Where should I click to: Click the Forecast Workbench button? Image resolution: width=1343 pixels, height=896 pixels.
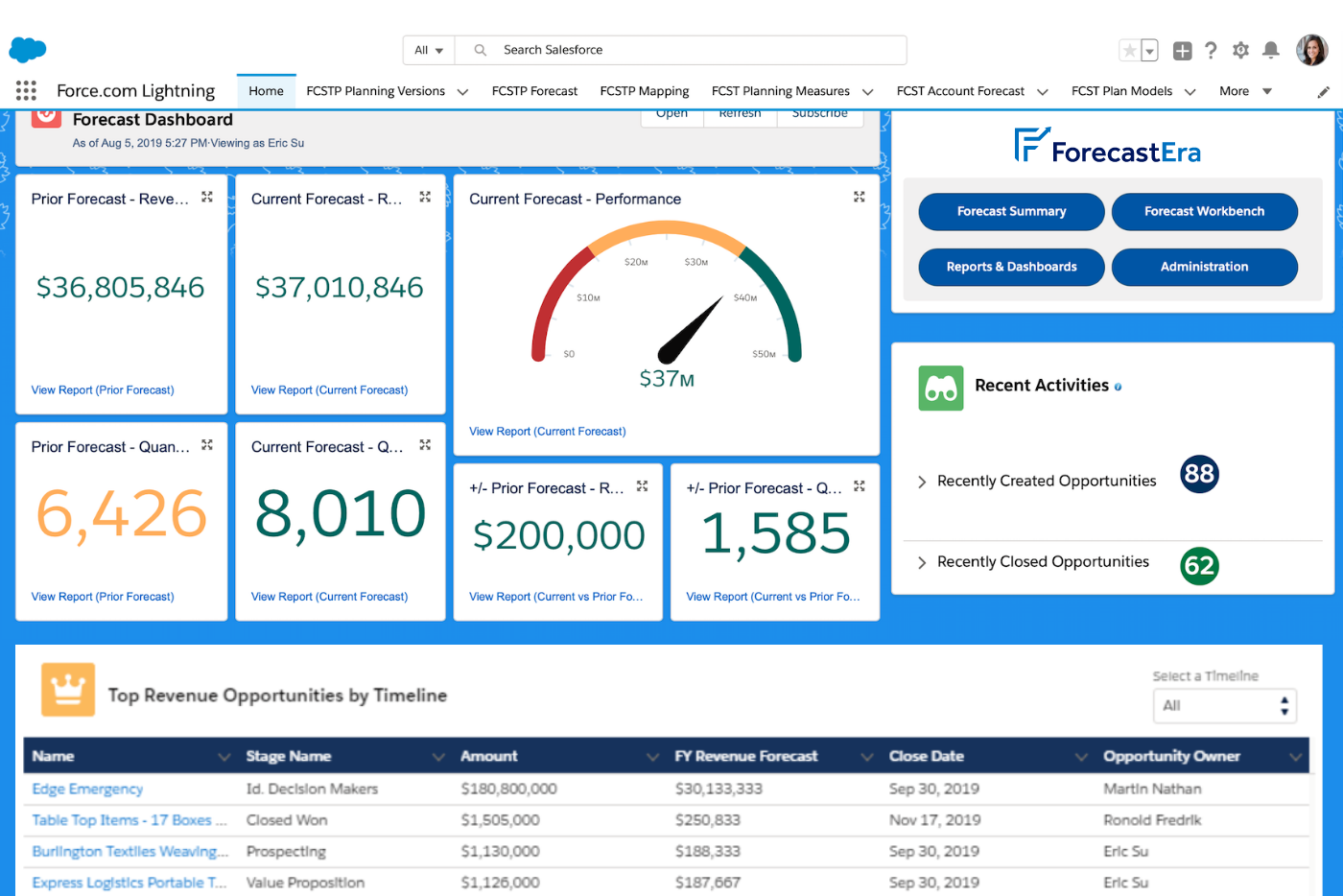[x=1204, y=211]
